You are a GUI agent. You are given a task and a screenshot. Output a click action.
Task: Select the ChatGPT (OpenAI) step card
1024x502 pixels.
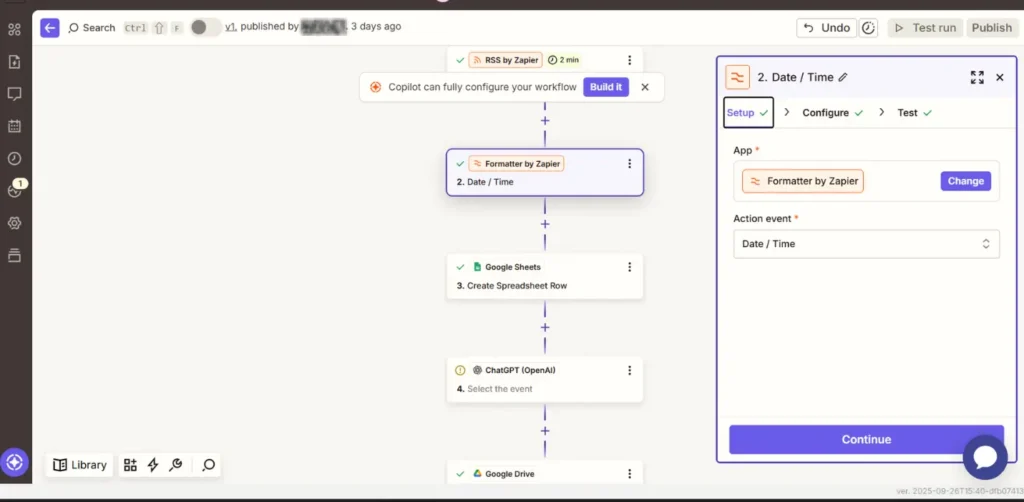click(545, 379)
